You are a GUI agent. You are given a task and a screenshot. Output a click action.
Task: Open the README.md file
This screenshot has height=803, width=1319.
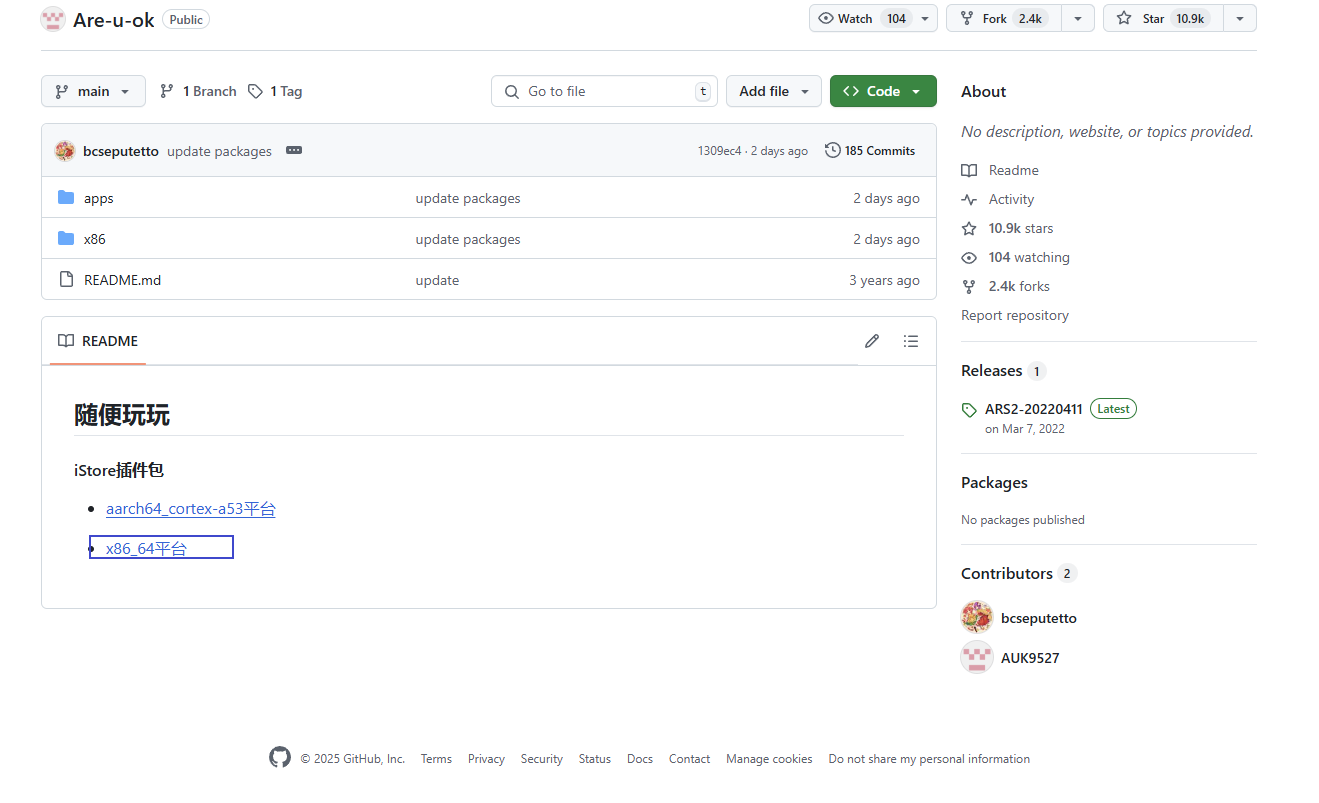pos(122,280)
